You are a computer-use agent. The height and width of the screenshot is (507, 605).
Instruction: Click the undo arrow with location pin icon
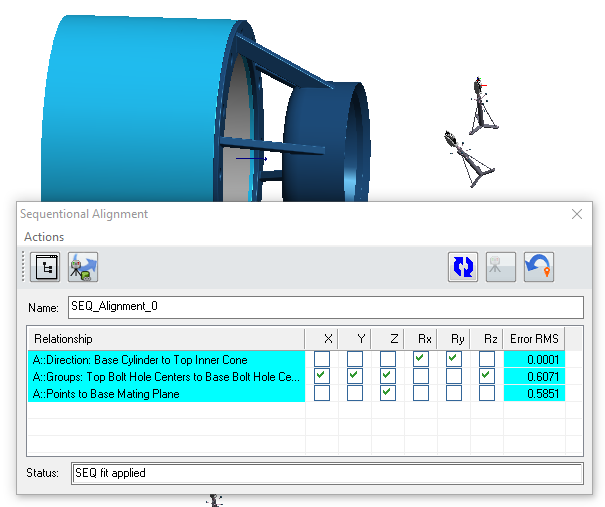pyautogui.click(x=539, y=267)
